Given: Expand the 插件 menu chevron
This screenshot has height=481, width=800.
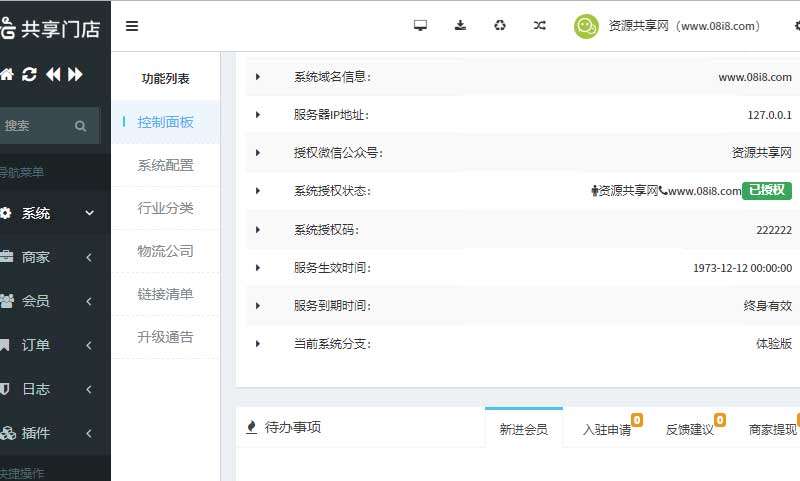Looking at the screenshot, I should [x=89, y=433].
